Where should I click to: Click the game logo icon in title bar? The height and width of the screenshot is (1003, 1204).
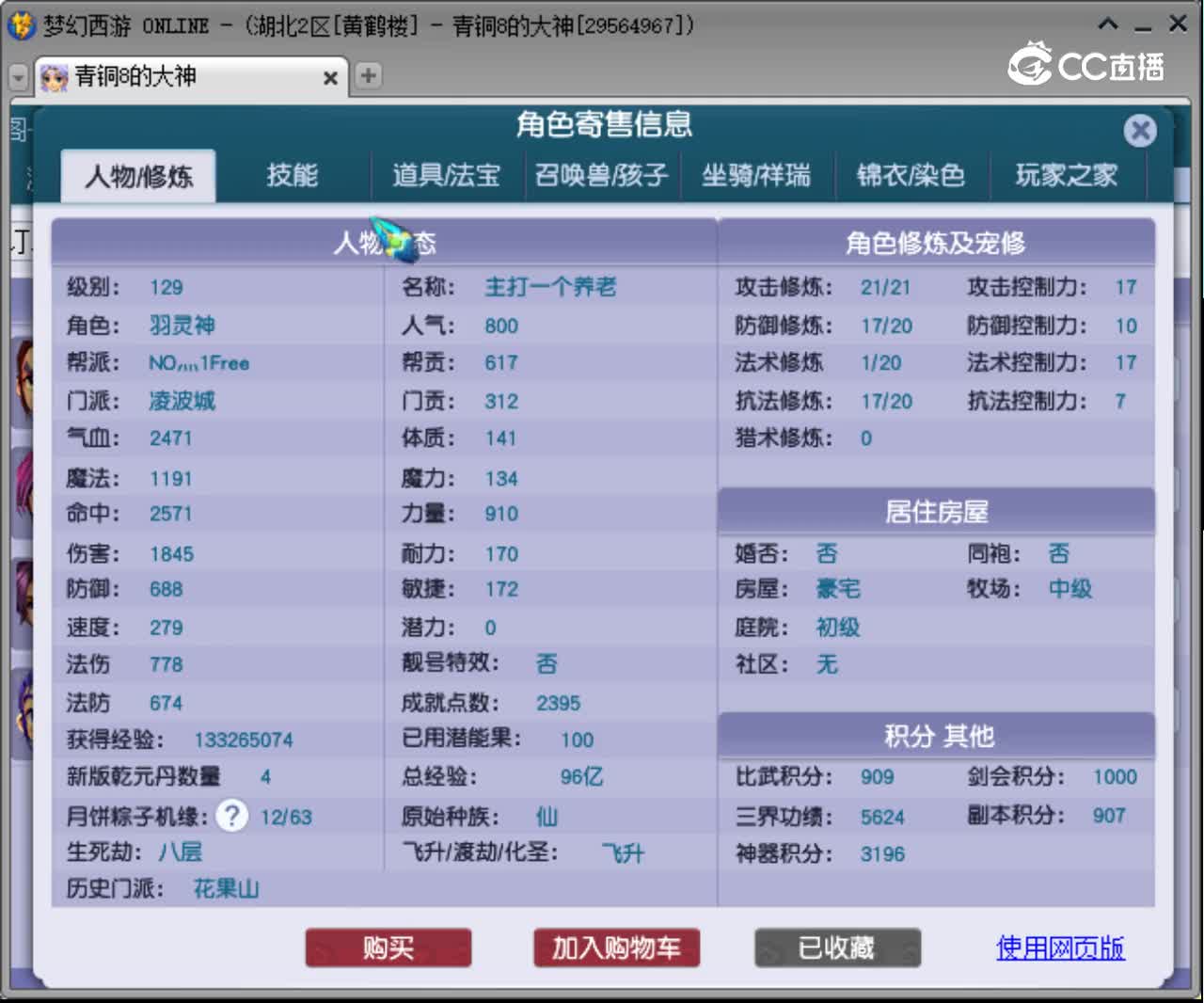click(21, 25)
